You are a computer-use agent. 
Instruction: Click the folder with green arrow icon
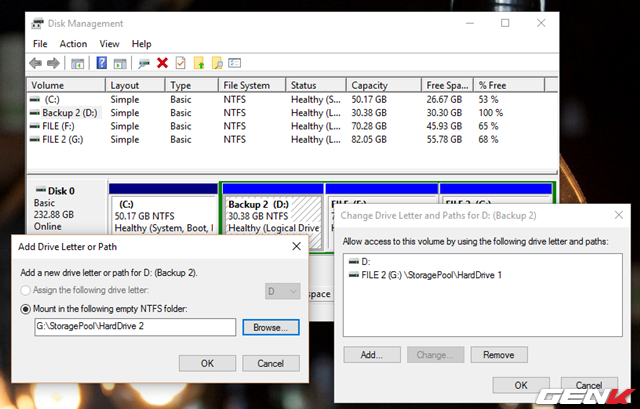(199, 63)
